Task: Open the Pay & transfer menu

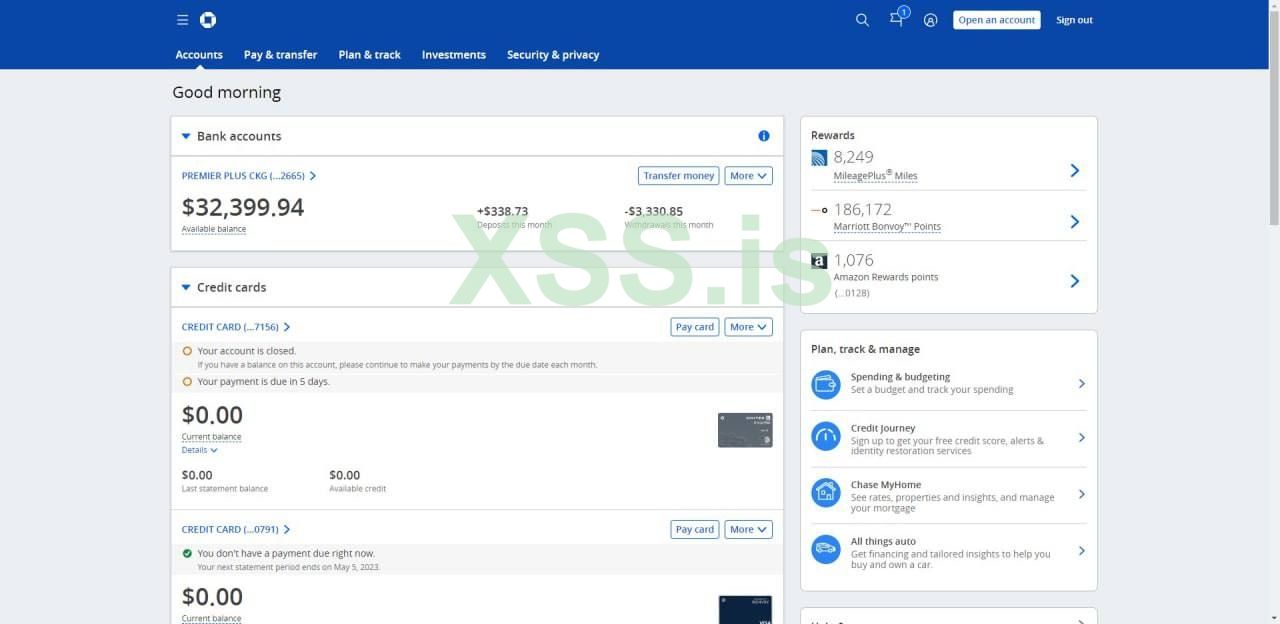Action: pos(280,55)
